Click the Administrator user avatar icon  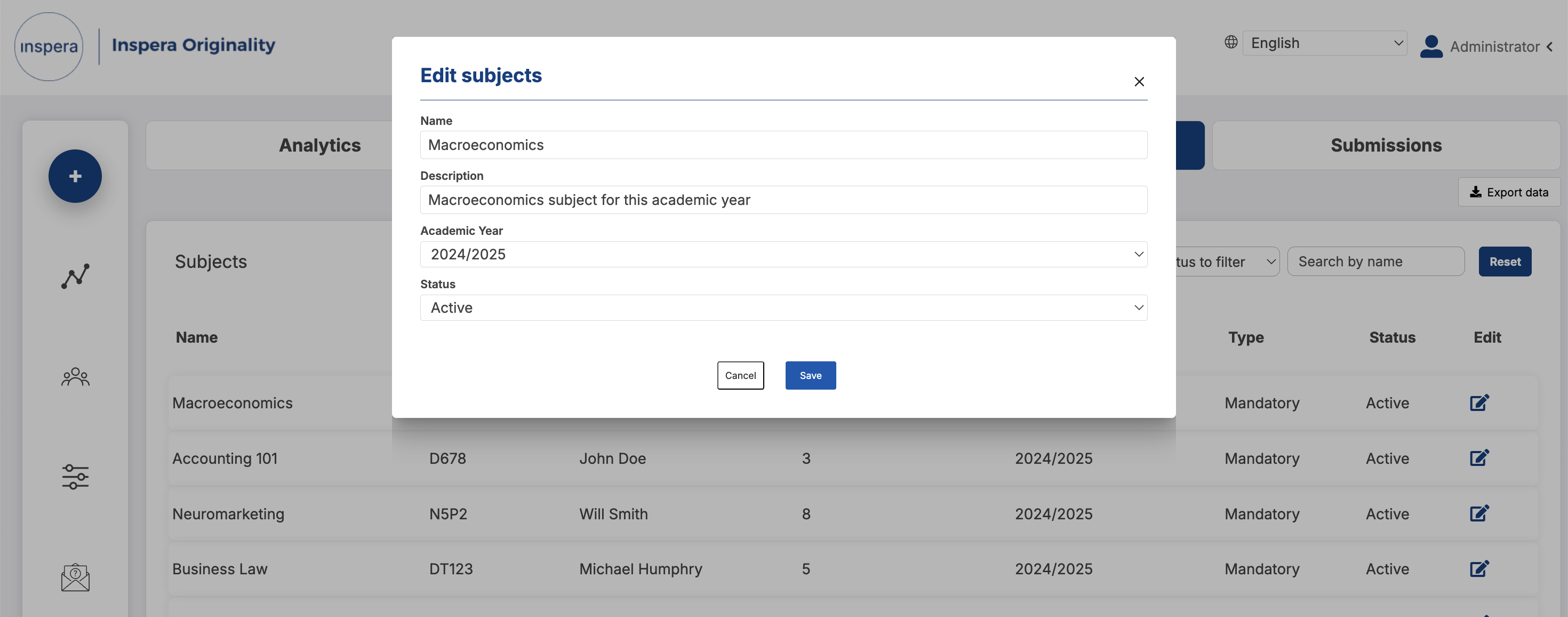tap(1431, 46)
